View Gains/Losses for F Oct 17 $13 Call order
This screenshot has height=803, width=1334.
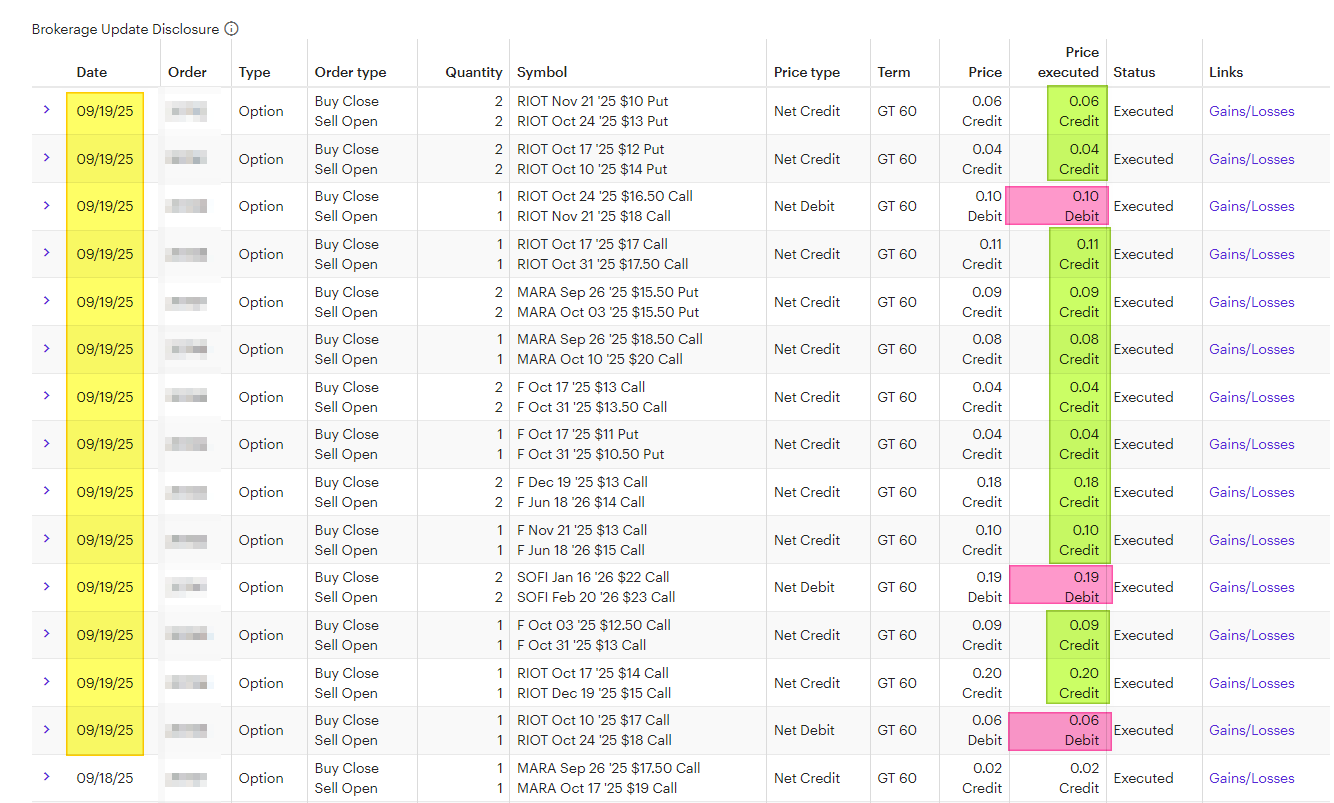[1251, 397]
